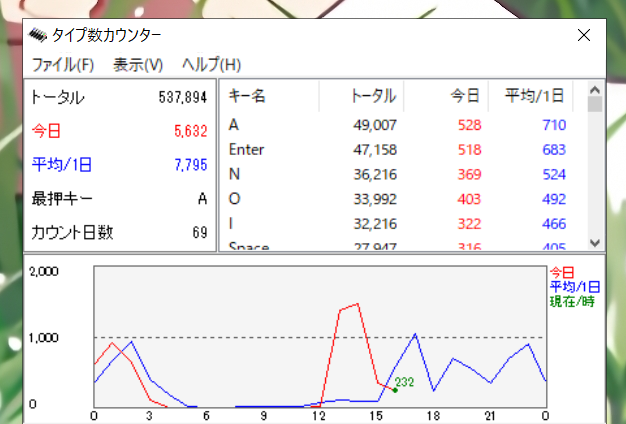Click today's count 518 for Enter
The image size is (626, 424).
point(470,150)
